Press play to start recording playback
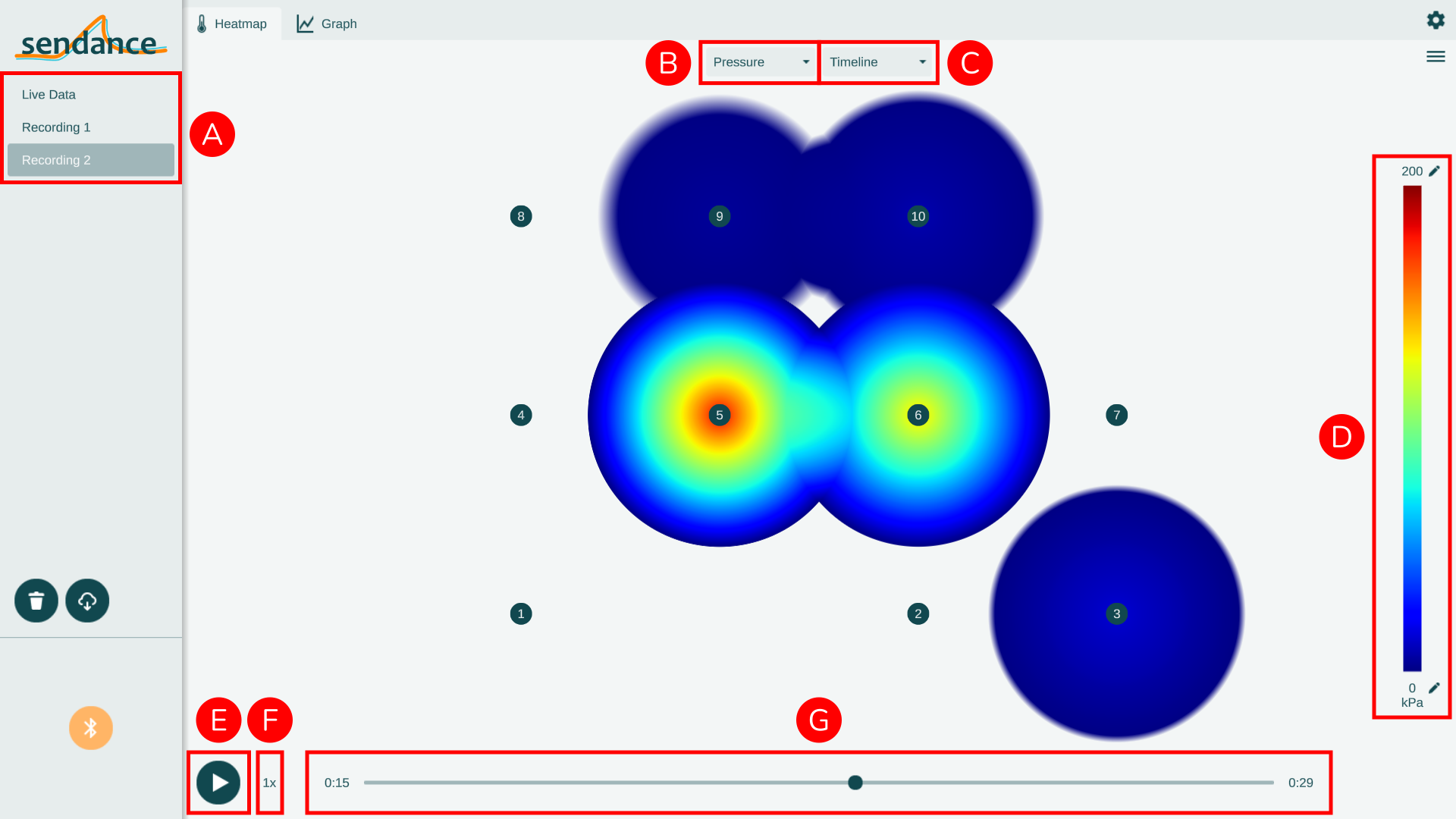This screenshot has height=819, width=1456. 219,782
